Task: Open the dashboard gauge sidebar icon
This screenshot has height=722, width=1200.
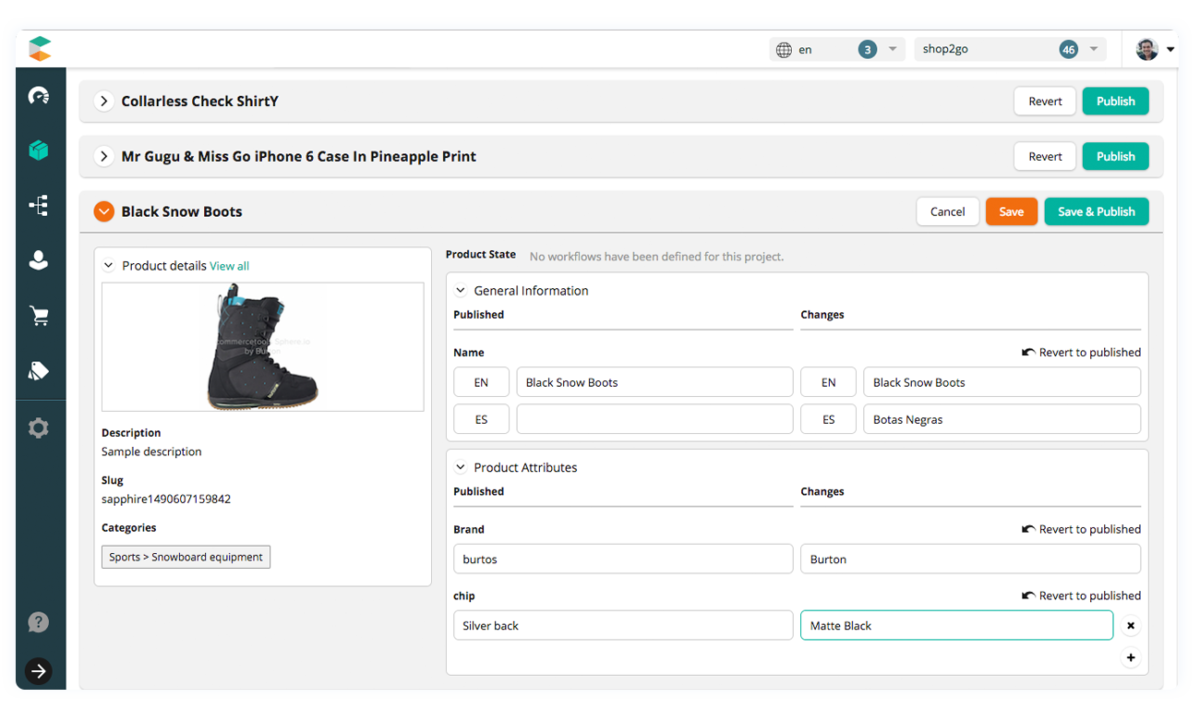Action: (39, 96)
